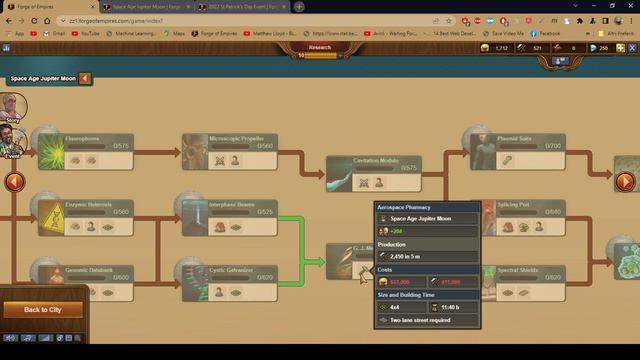
Task: Open the Microscopic Propeller technology node
Action: coord(230,151)
